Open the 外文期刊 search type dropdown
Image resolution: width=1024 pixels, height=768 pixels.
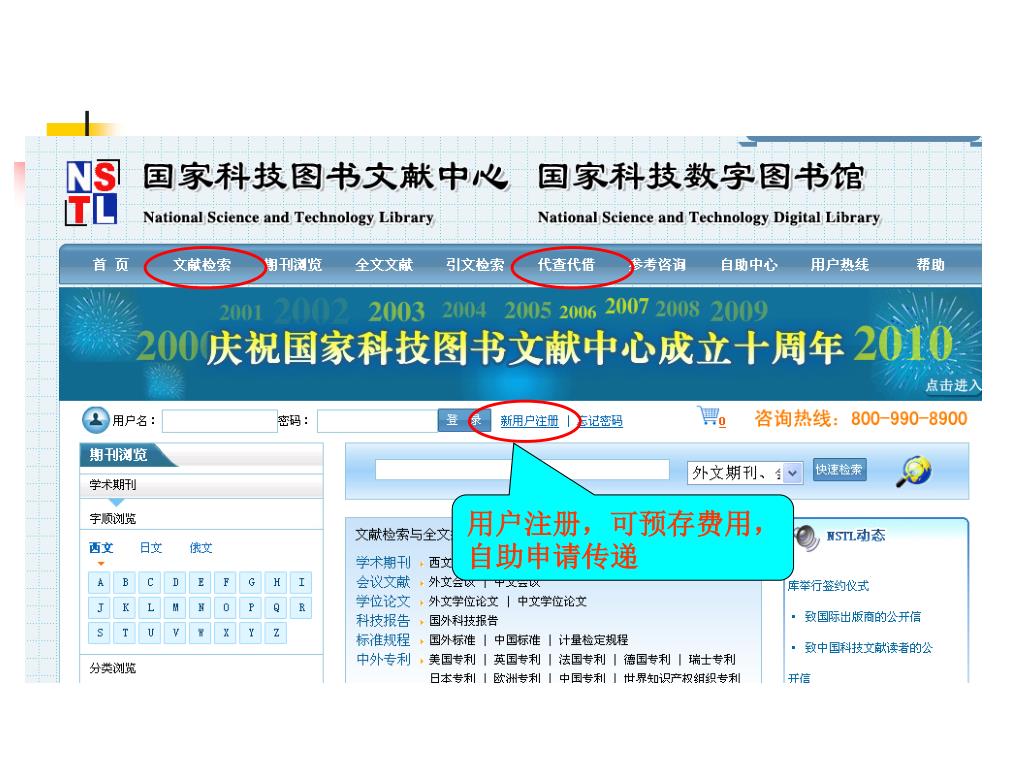[x=744, y=472]
